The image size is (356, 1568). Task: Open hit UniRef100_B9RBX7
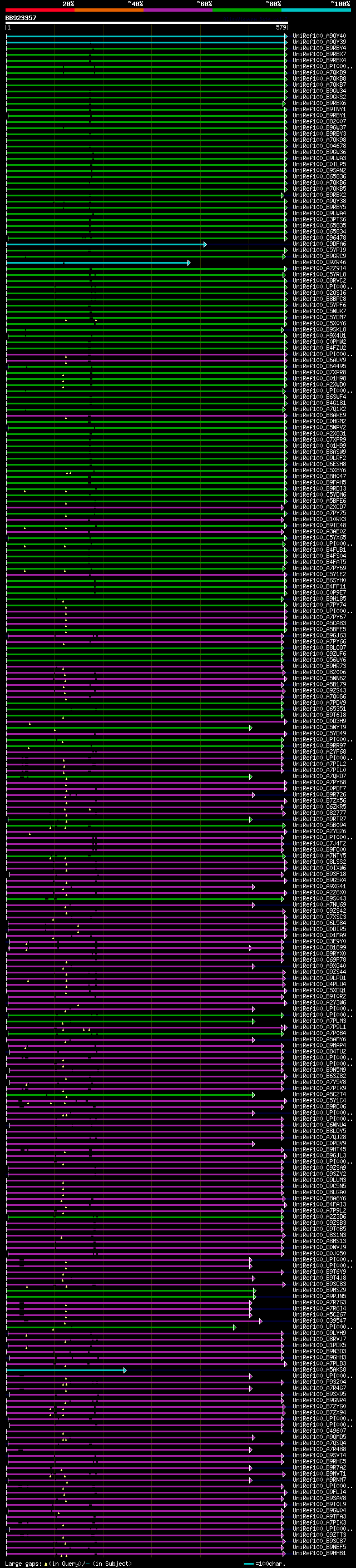319,54
